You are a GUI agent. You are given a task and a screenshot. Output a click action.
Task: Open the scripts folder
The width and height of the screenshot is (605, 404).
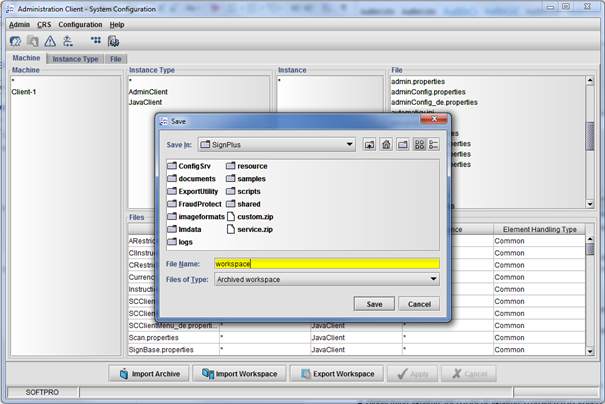pyautogui.click(x=248, y=191)
